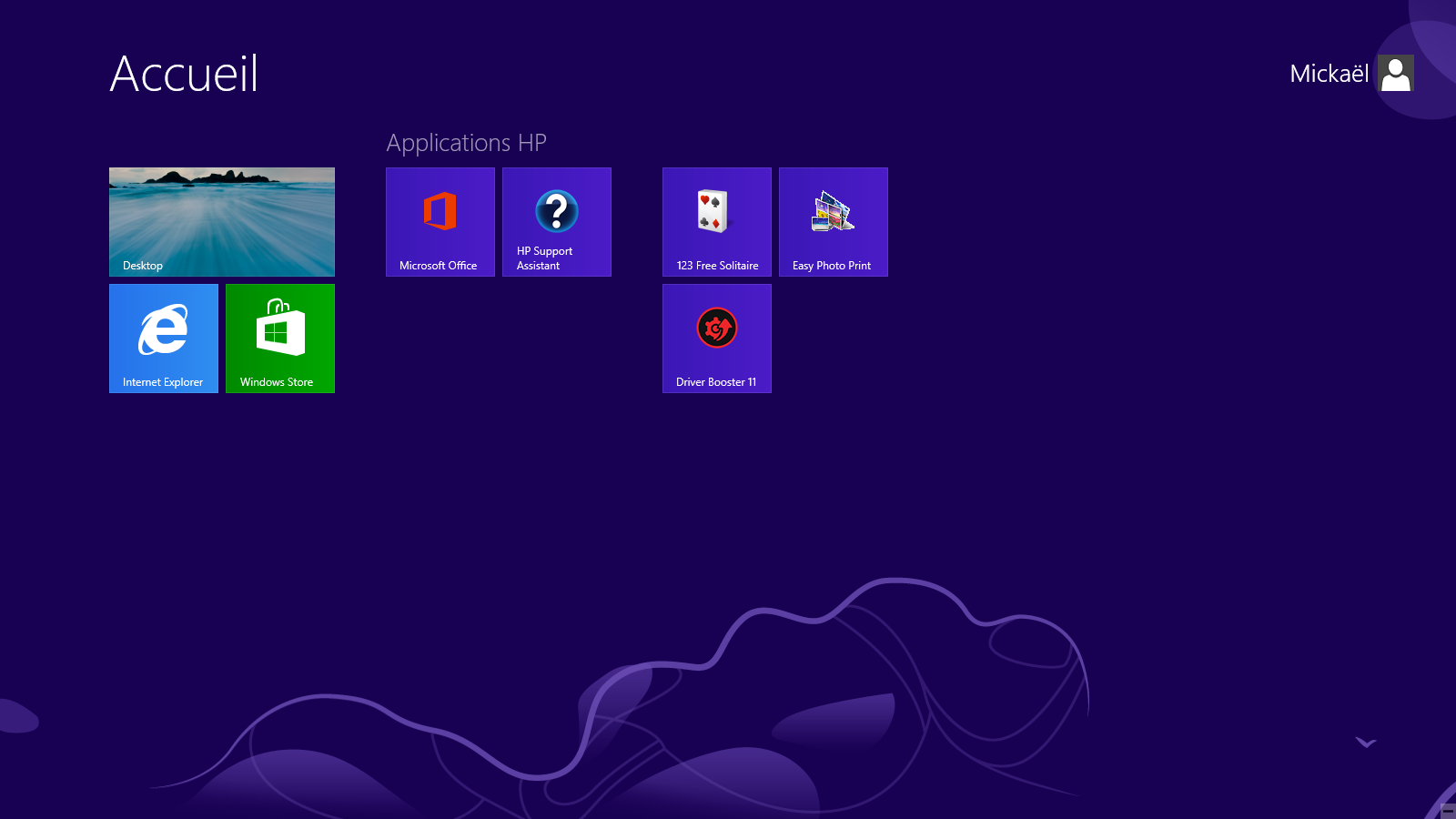Screen dimensions: 1456x819
Task: Open Easy Photo Print photo stack icon
Action: tap(833, 211)
